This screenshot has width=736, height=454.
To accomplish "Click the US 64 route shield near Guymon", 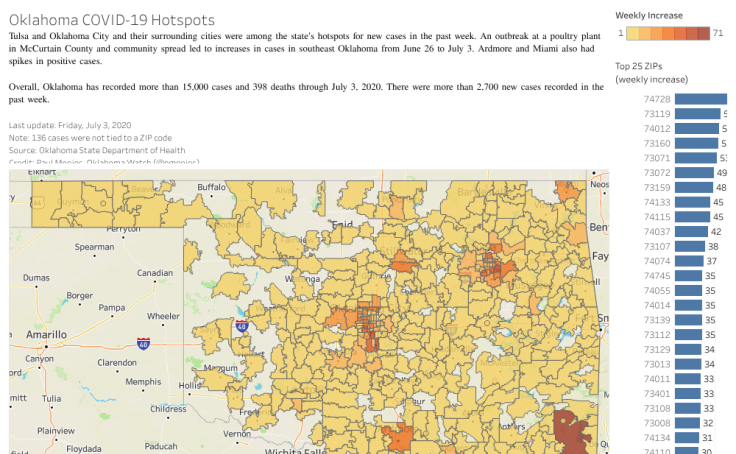I will tap(37, 203).
